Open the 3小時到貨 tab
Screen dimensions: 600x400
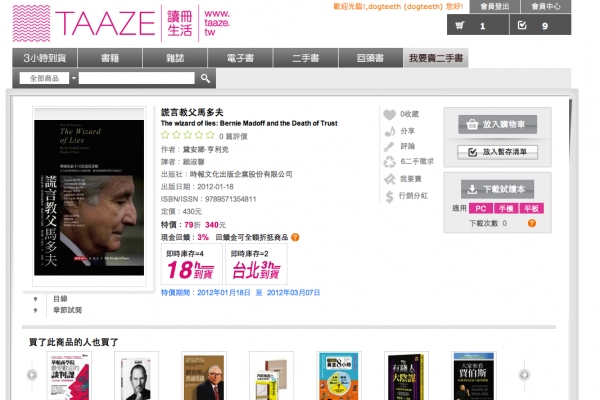pyautogui.click(x=45, y=58)
